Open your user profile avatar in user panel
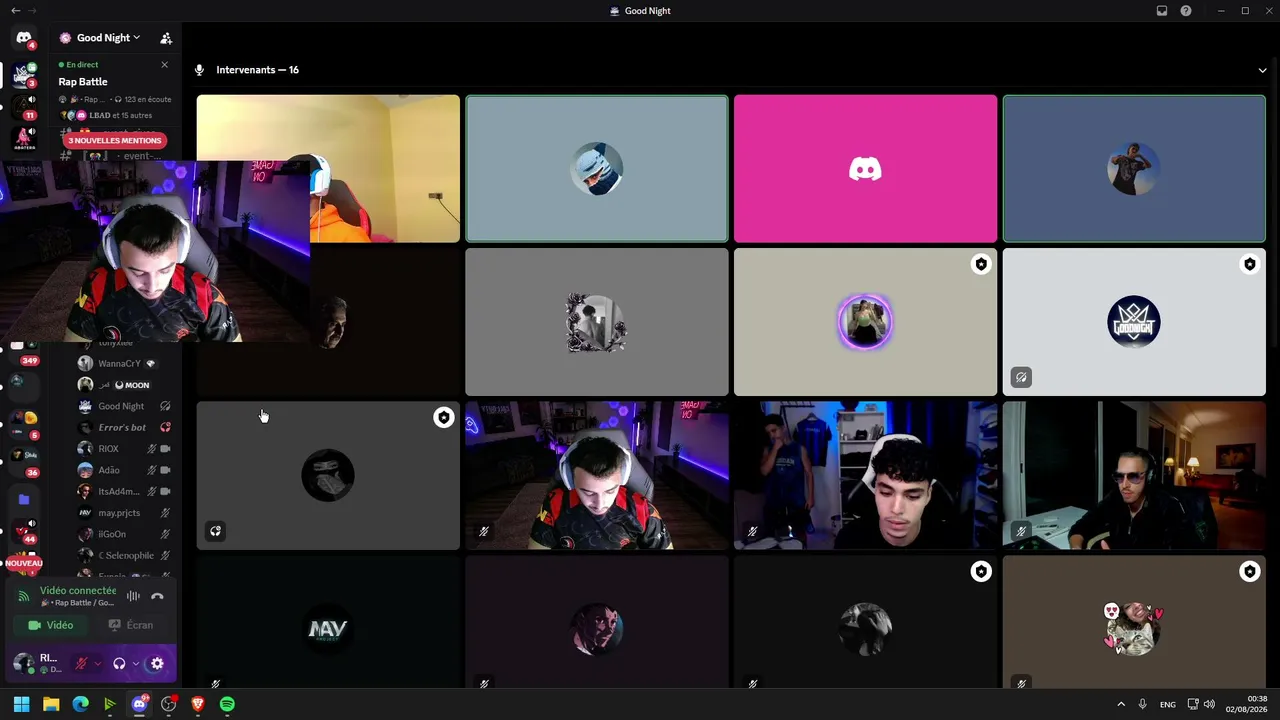The height and width of the screenshot is (720, 1280). click(23, 663)
